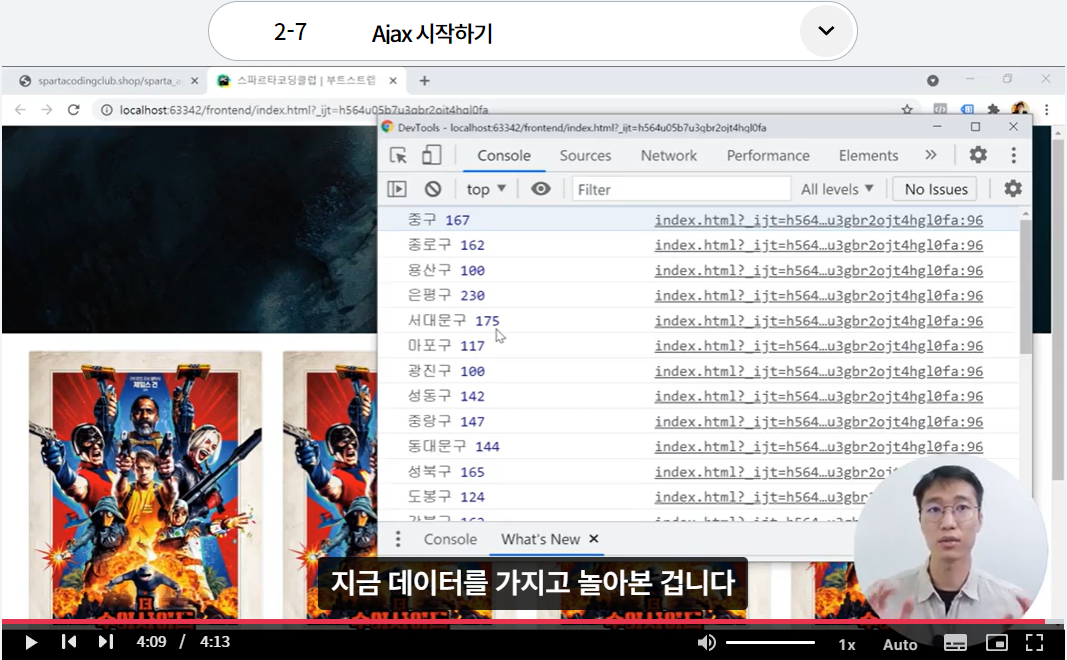The width and height of the screenshot is (1067, 660).
Task: Open drawer three-dot menu beside Console
Action: pyautogui.click(x=397, y=540)
